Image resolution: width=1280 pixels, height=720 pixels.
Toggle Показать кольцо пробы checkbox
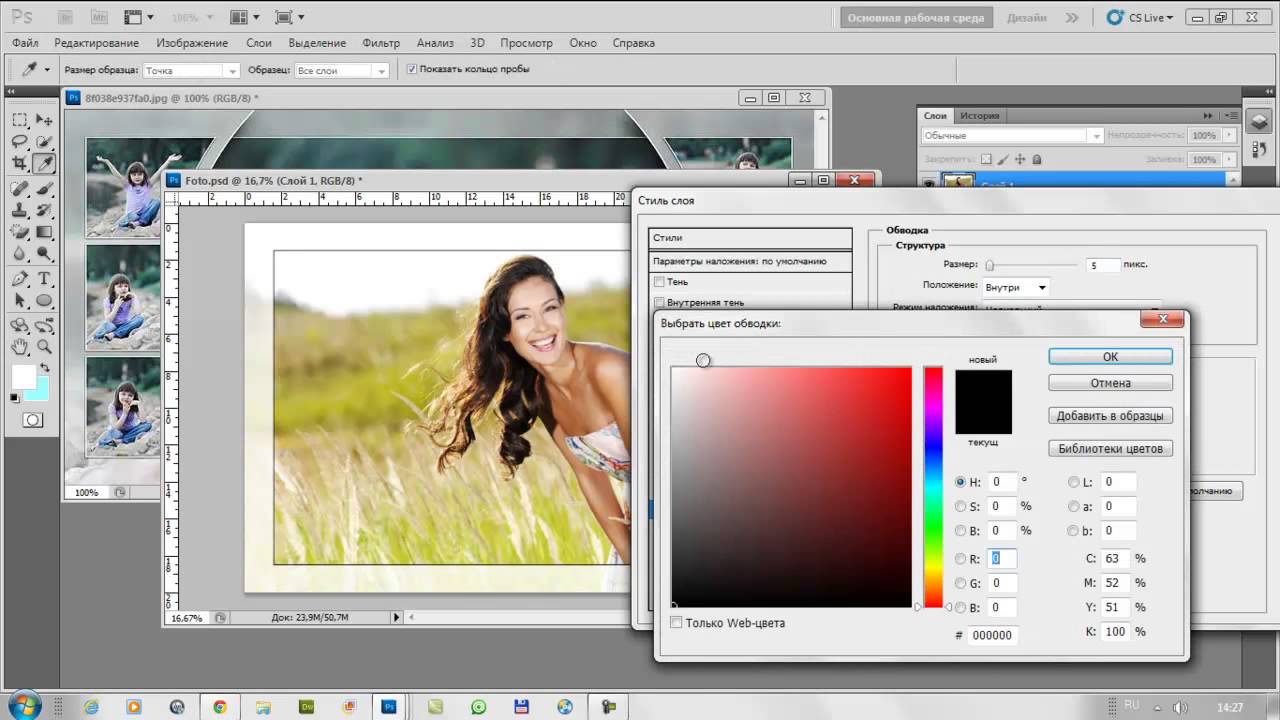point(411,69)
